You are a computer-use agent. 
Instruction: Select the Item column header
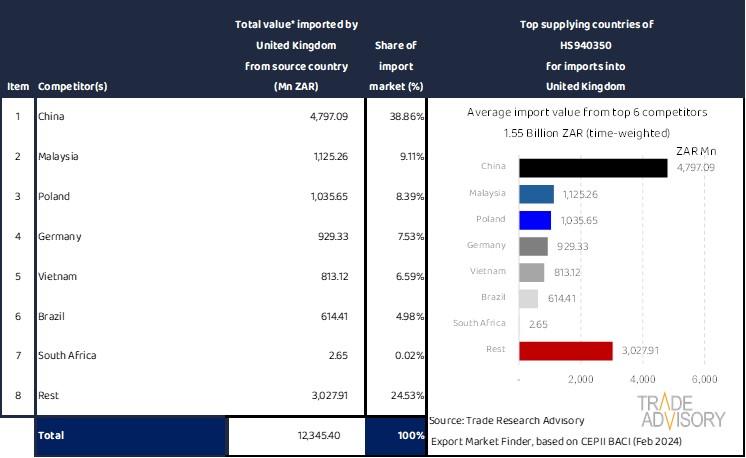pyautogui.click(x=16, y=86)
